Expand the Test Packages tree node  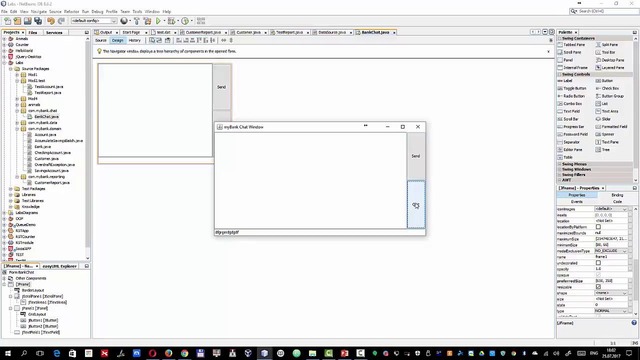[11, 189]
